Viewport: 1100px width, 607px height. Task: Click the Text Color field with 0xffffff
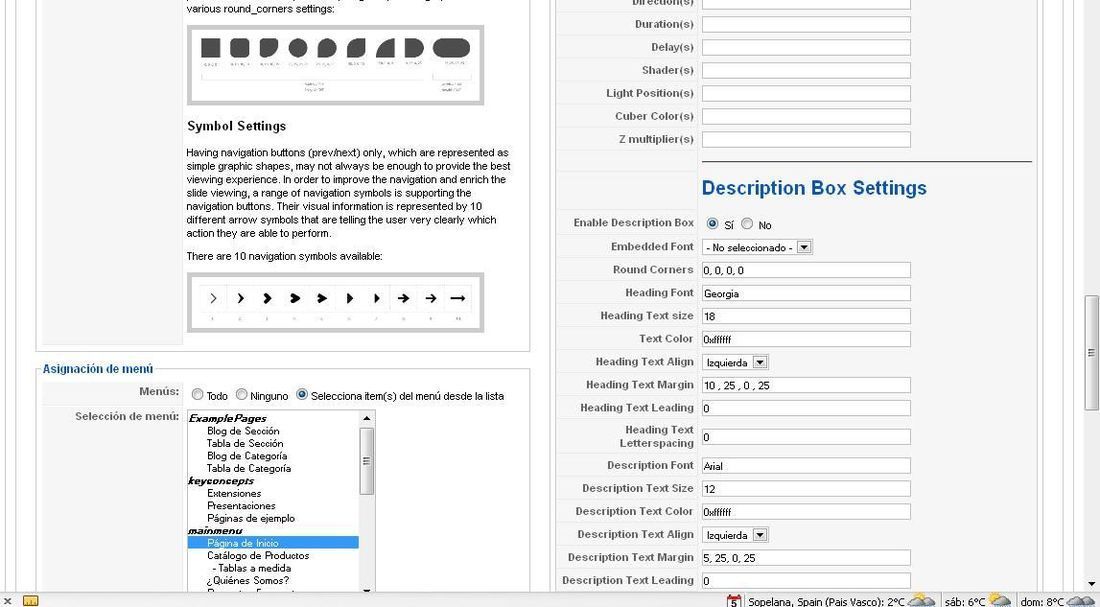pyautogui.click(x=806, y=339)
